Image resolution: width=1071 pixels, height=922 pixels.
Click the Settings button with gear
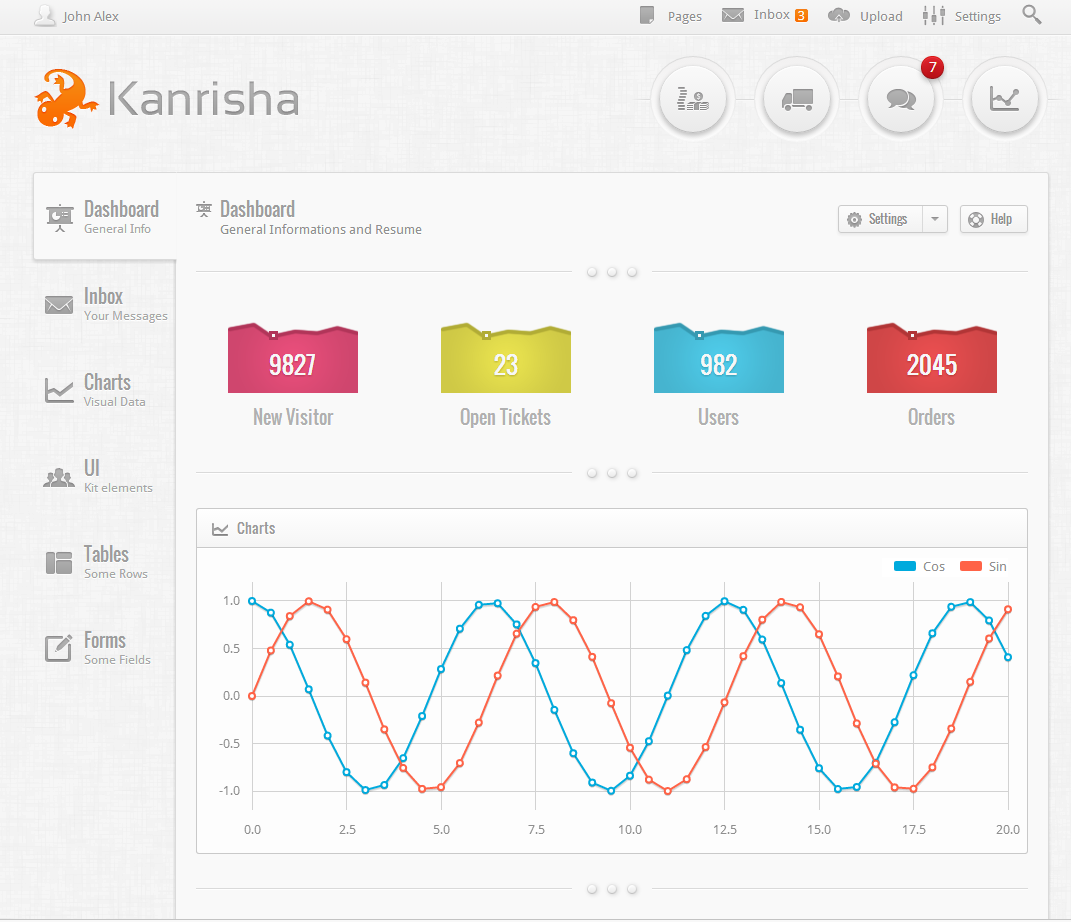click(x=880, y=219)
